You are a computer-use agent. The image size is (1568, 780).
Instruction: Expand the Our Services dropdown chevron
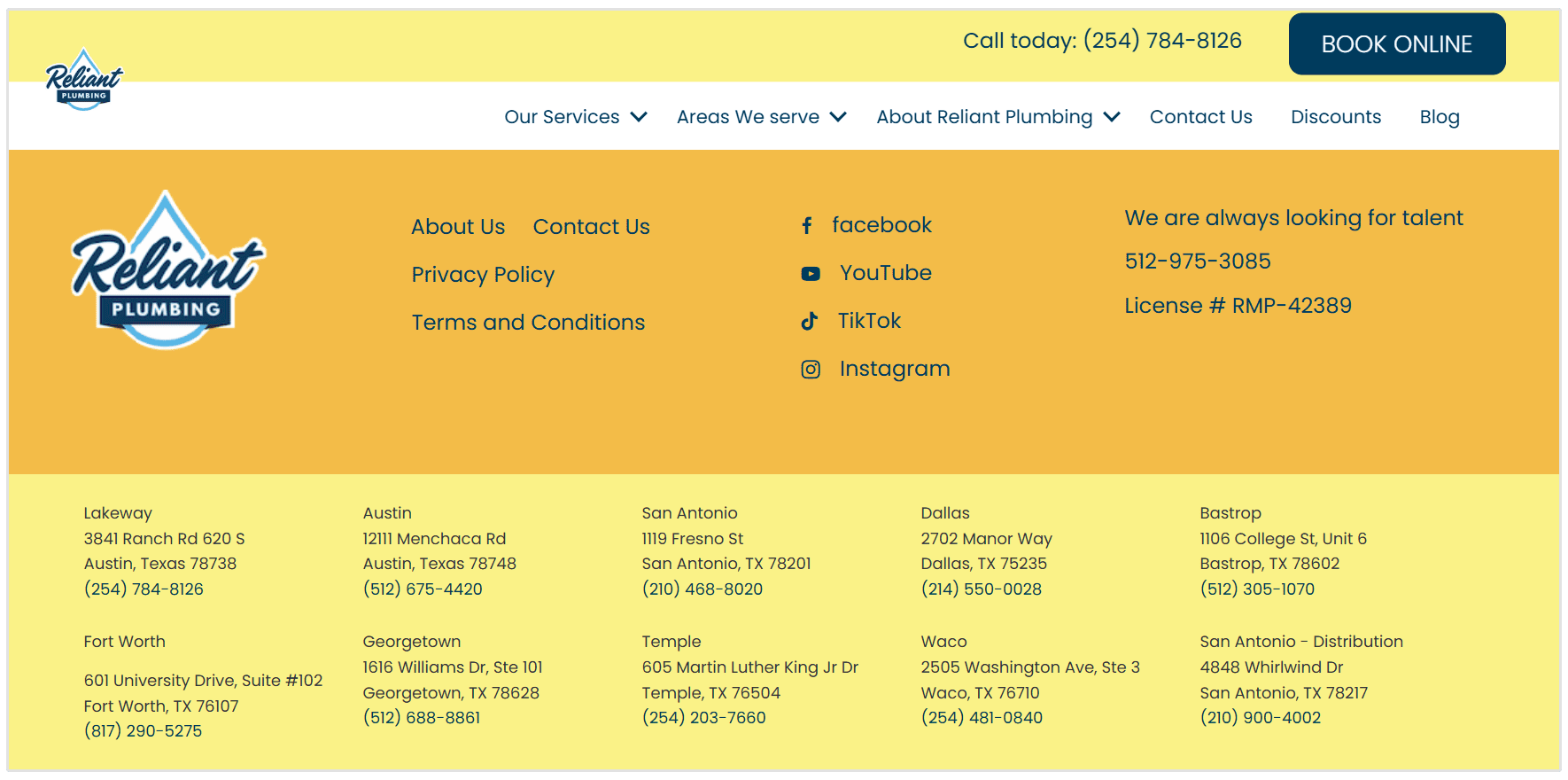coord(639,117)
